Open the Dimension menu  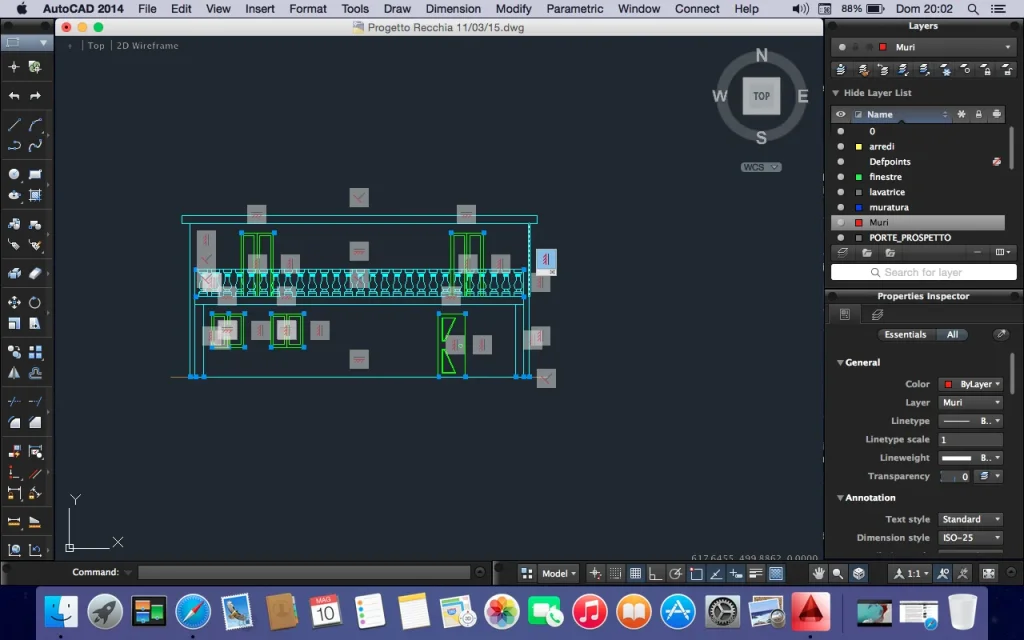coord(453,9)
